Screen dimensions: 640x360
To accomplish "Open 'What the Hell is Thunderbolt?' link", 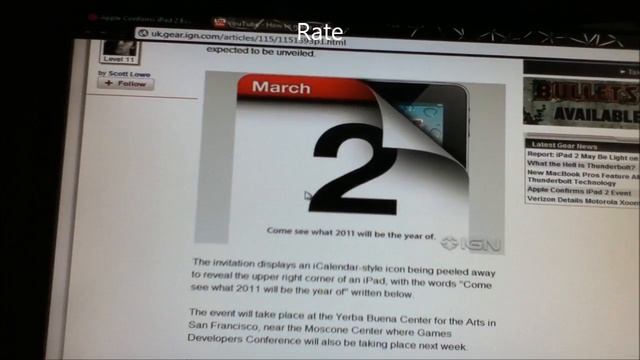I will (x=581, y=165).
